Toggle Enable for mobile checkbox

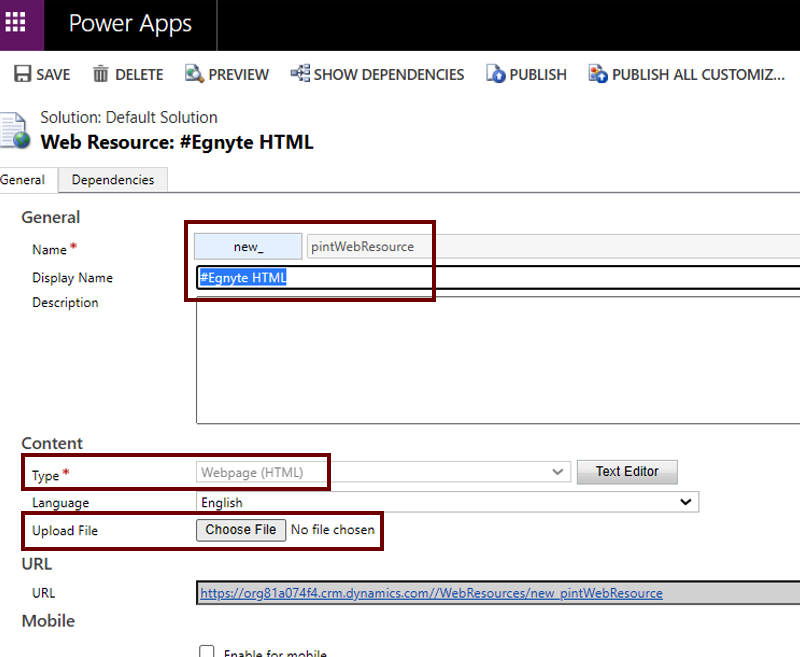[207, 651]
